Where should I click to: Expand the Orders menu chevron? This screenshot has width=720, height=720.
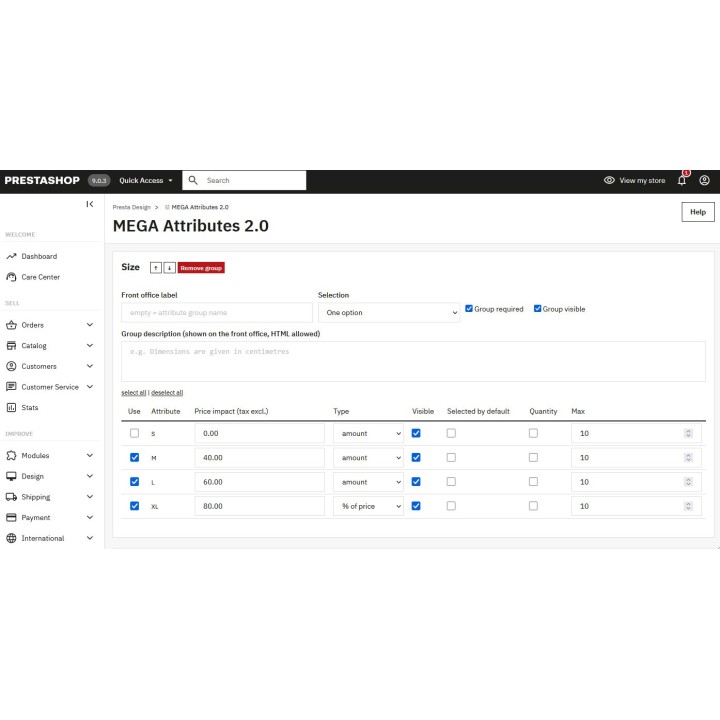(x=90, y=325)
